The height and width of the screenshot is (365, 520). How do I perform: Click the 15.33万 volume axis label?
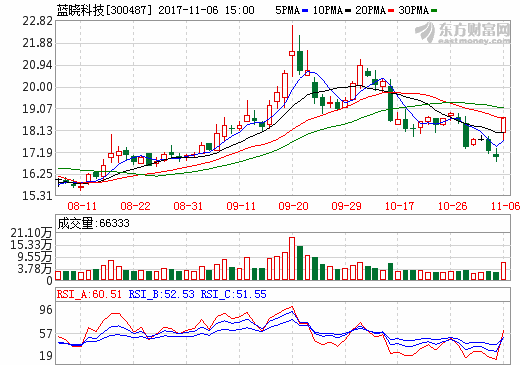tap(31, 245)
